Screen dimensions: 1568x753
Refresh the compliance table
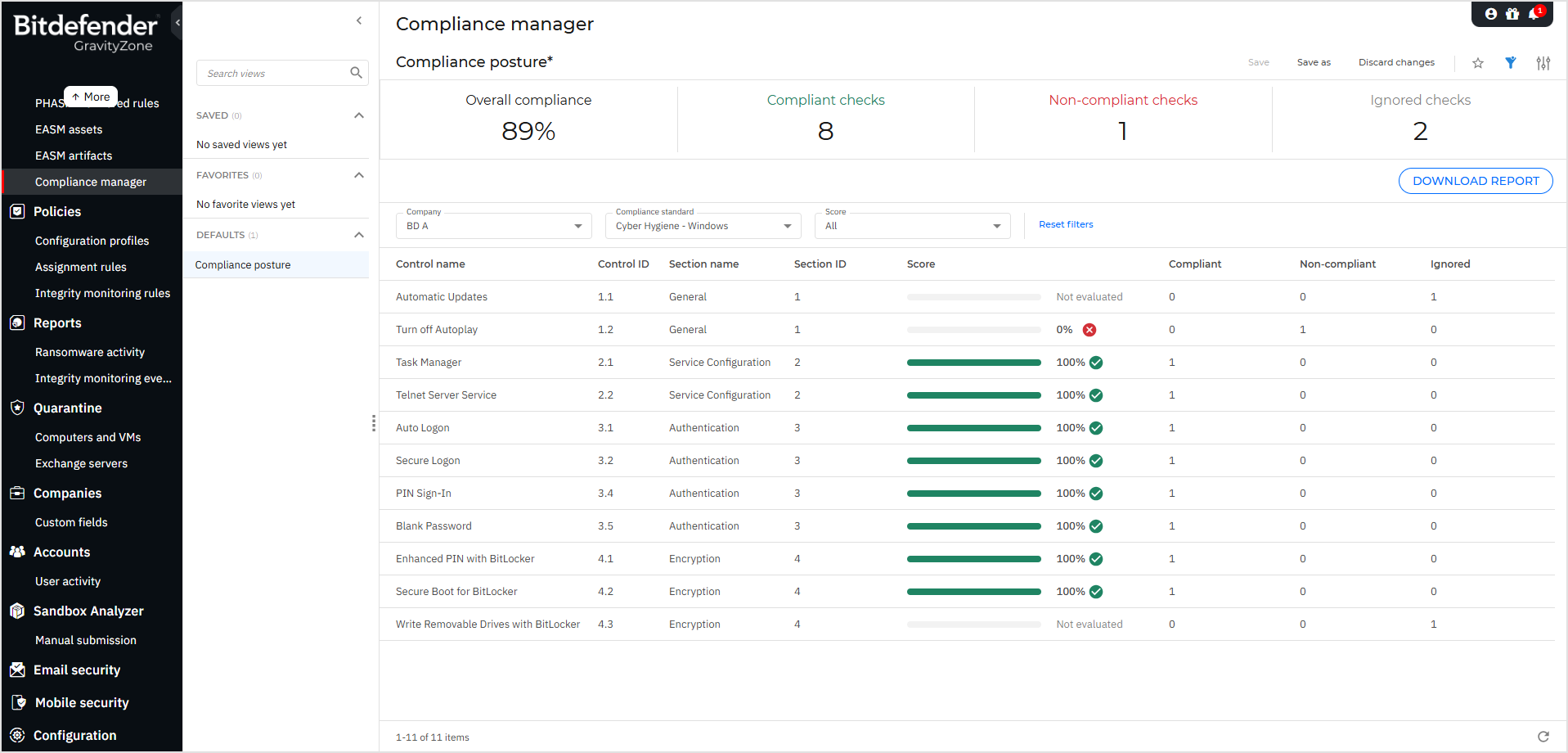[1543, 736]
